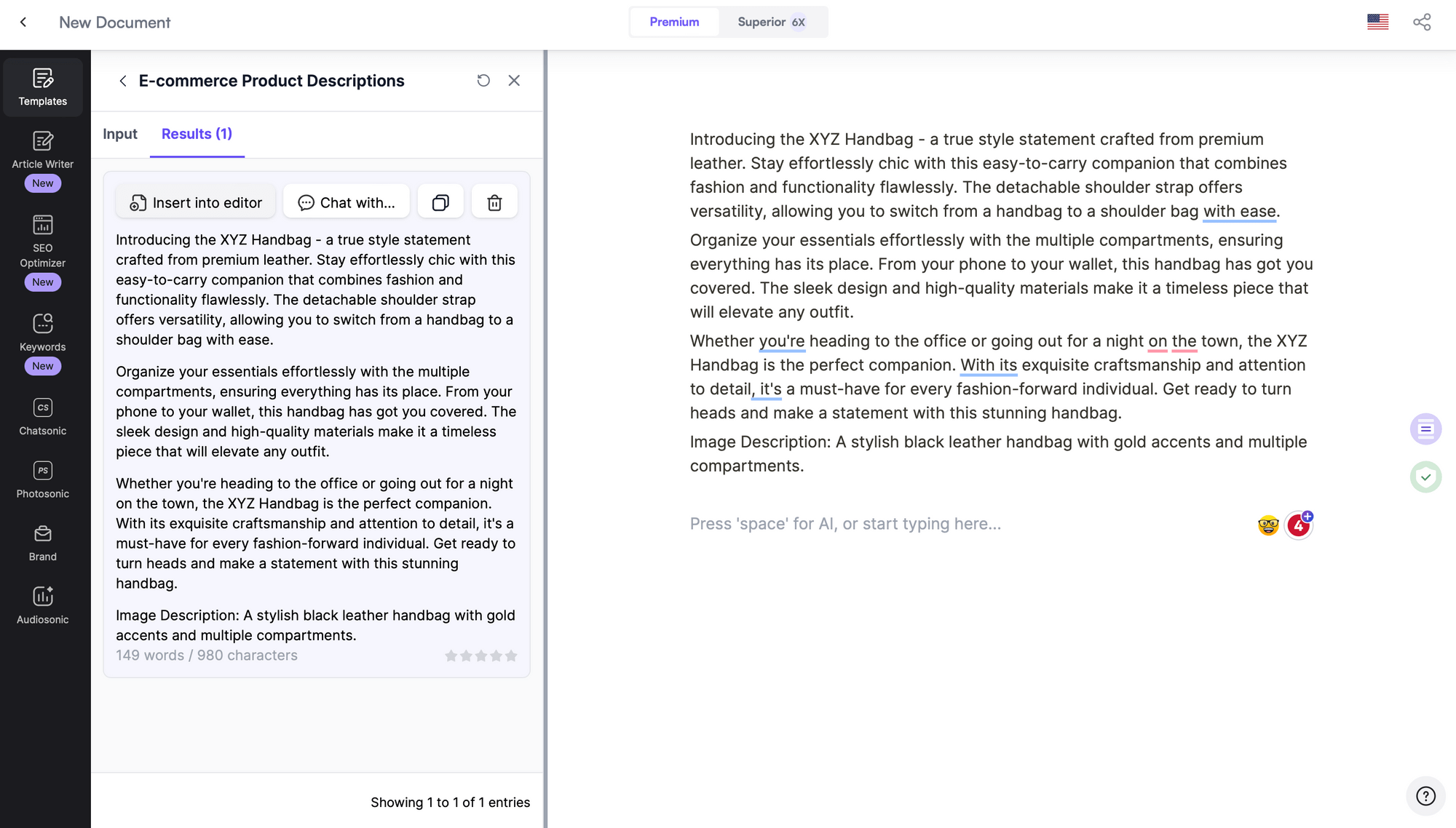Click the copy icon for results

click(x=440, y=201)
